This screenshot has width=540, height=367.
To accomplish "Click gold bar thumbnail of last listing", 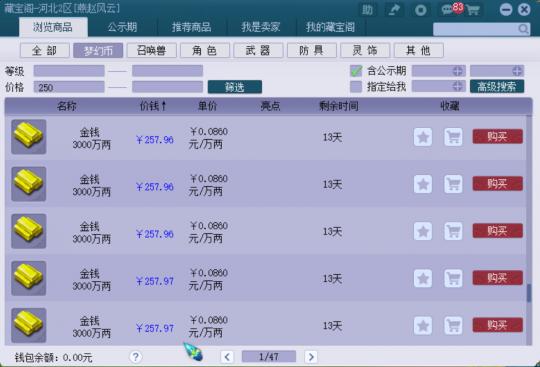I will point(29,325).
